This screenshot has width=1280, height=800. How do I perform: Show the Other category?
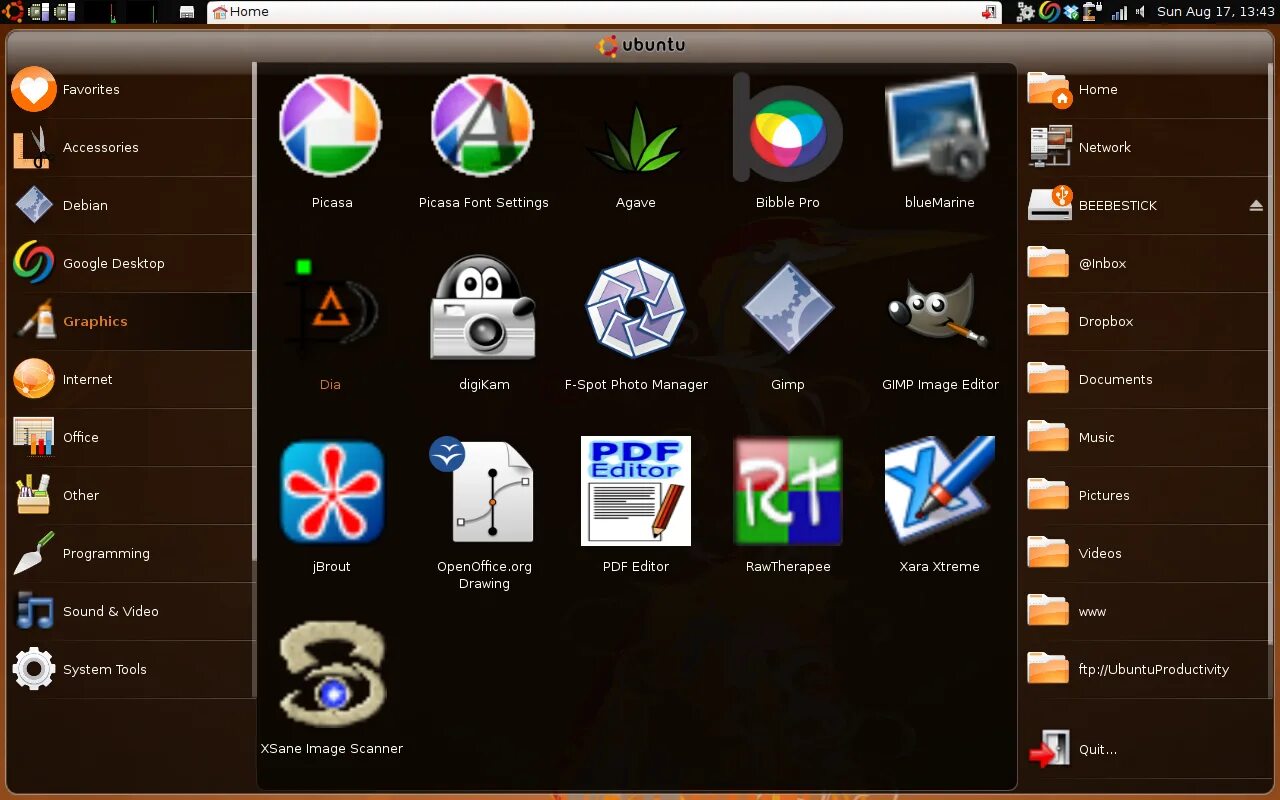[131, 496]
